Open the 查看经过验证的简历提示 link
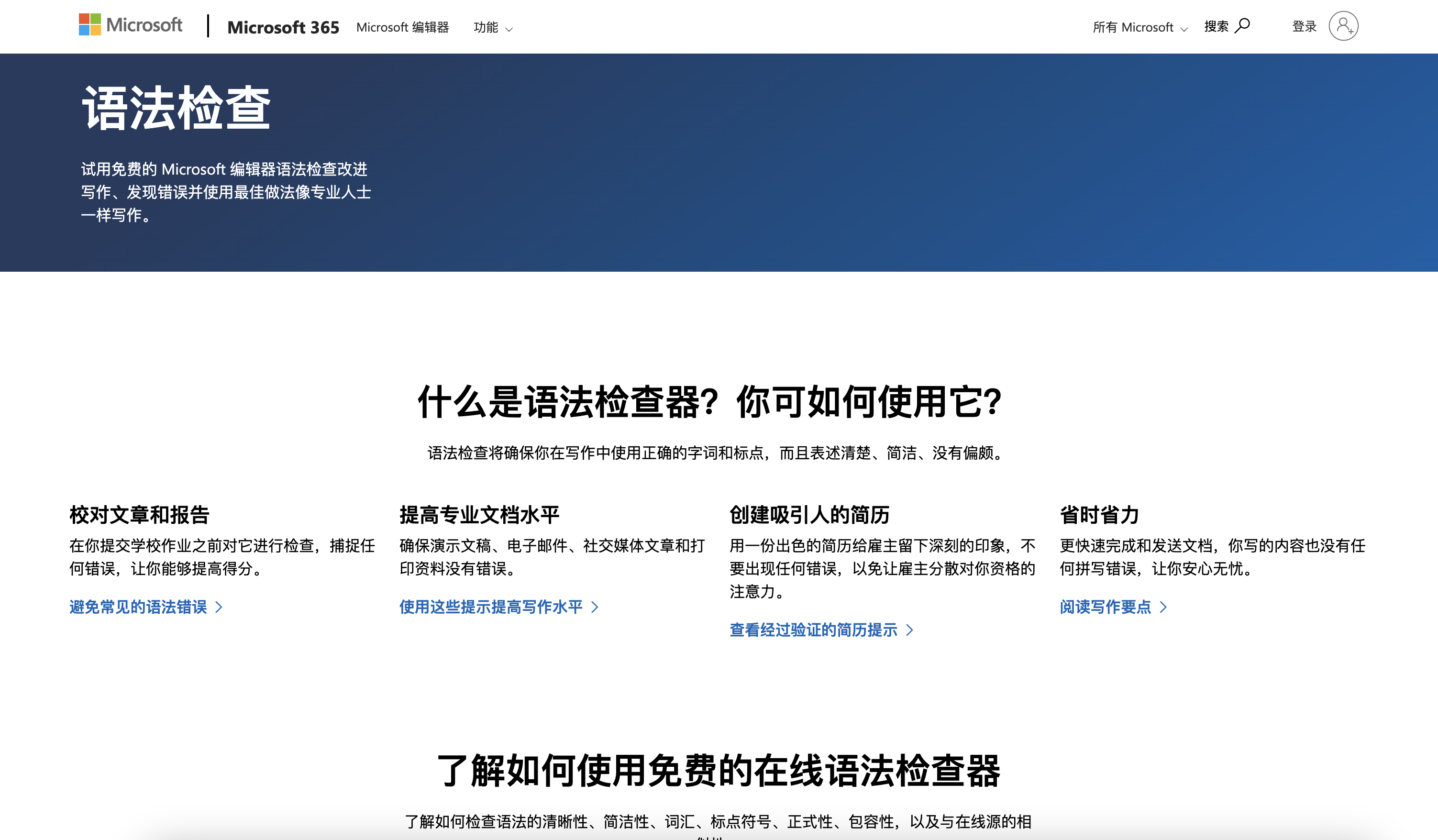Image resolution: width=1438 pixels, height=840 pixels. point(813,630)
